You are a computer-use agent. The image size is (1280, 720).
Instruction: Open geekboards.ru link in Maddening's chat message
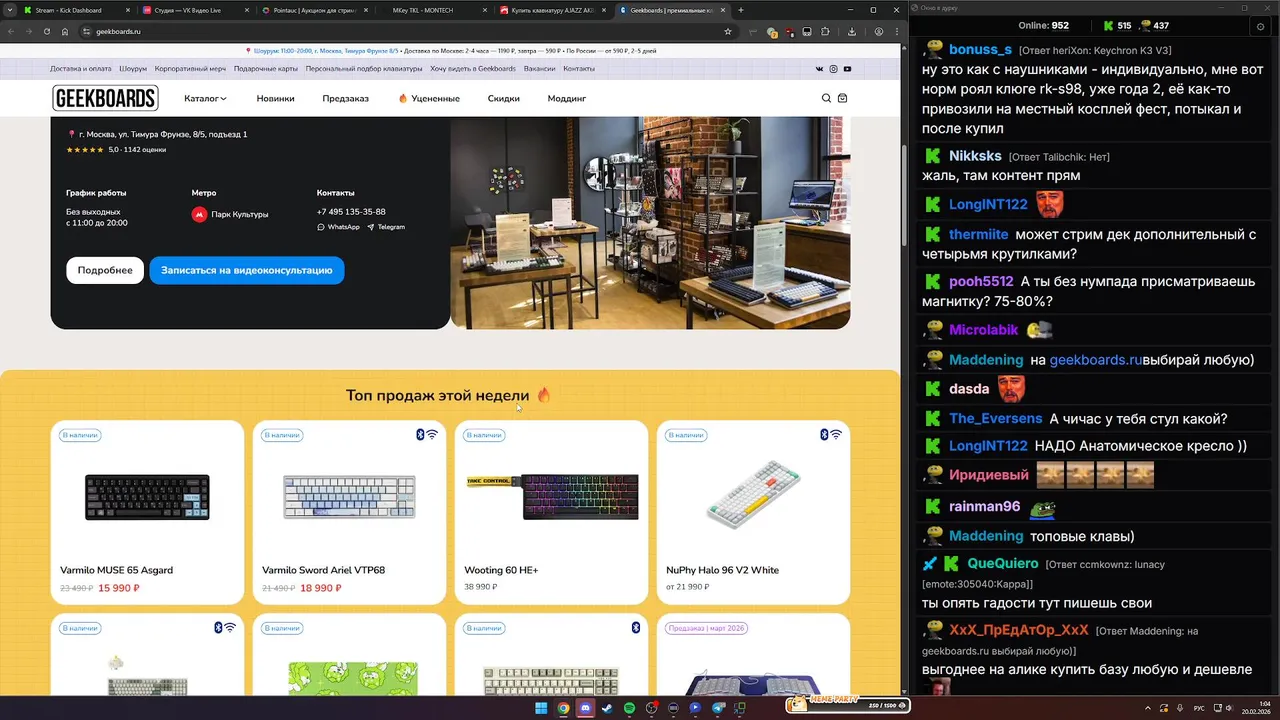1095,360
